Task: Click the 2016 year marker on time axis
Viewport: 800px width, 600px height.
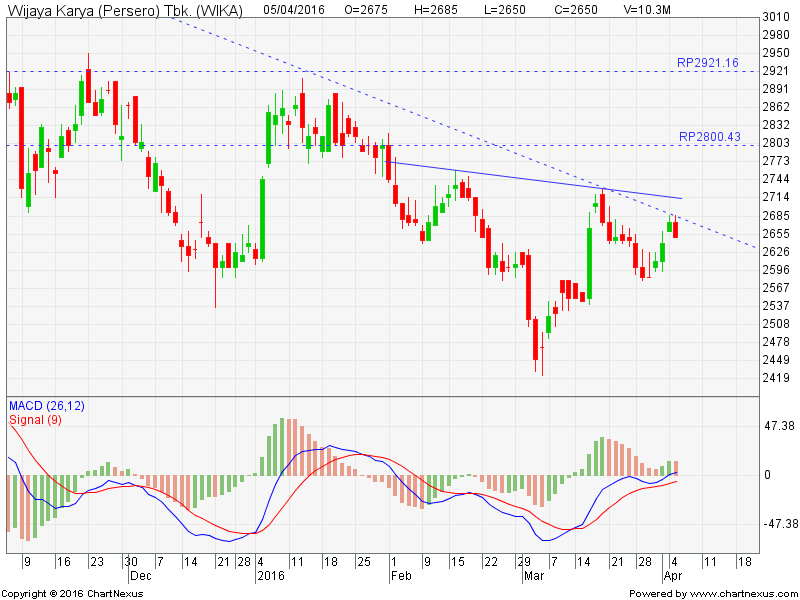Action: click(x=271, y=577)
